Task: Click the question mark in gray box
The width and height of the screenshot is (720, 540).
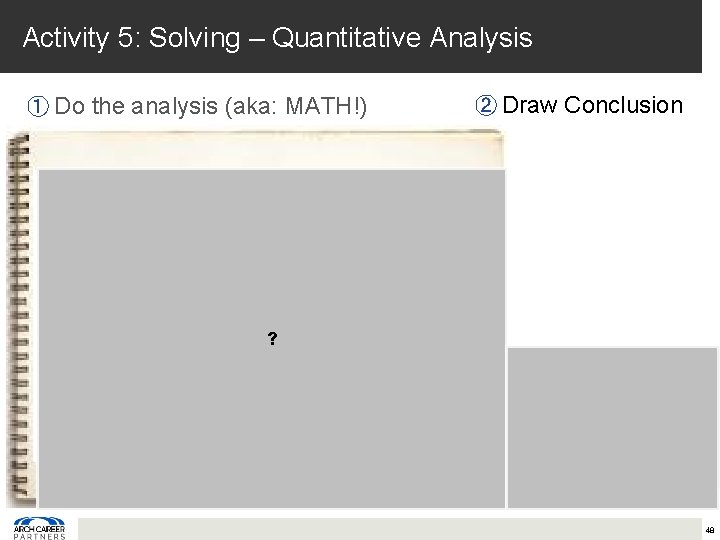Action: (271, 340)
